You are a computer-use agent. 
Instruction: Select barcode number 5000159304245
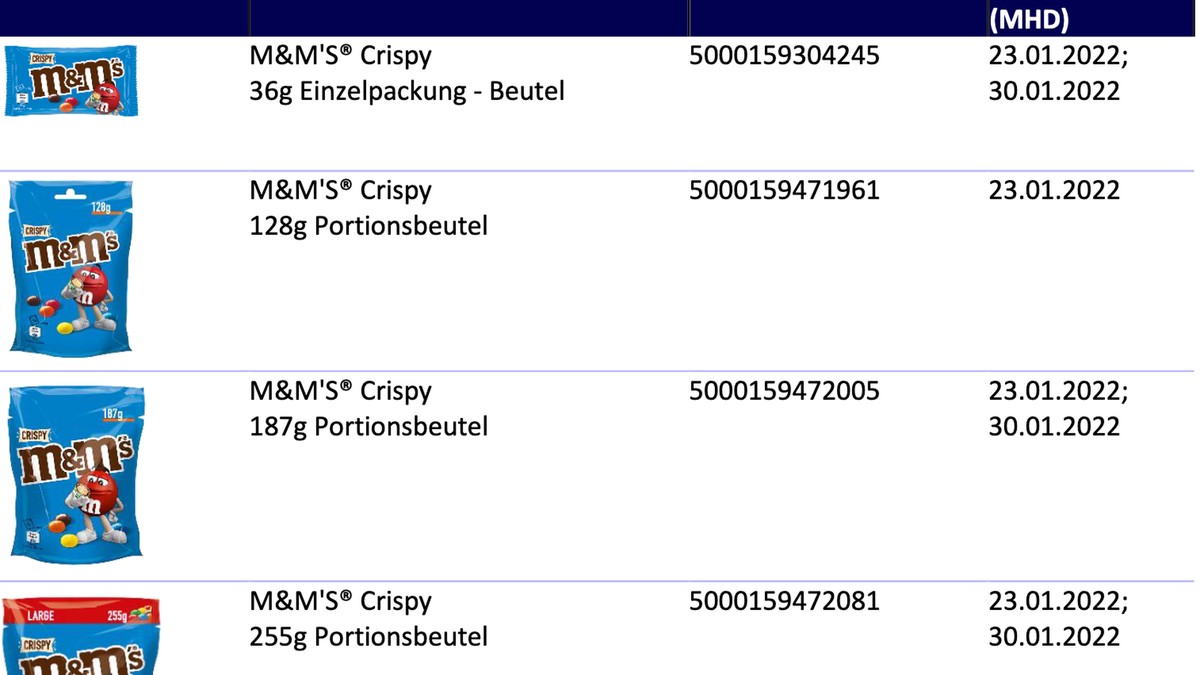(784, 55)
